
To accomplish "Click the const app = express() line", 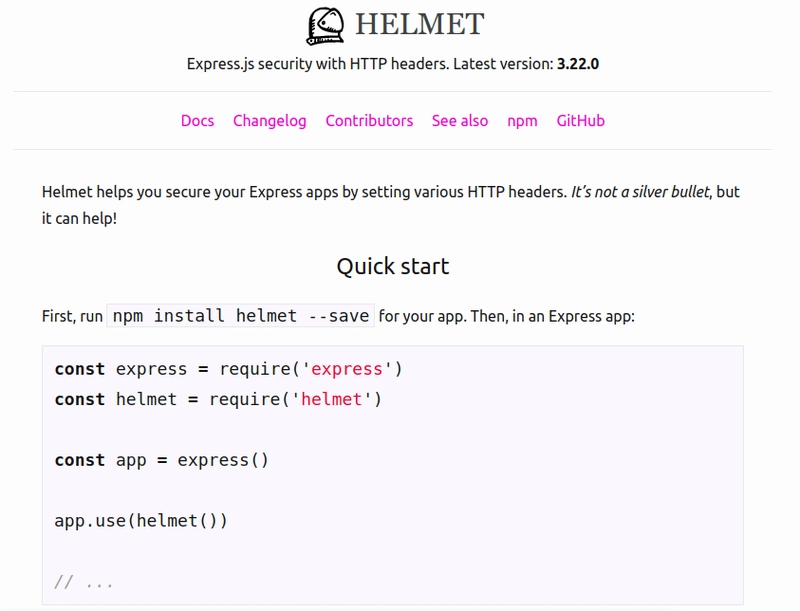I will tap(161, 461).
